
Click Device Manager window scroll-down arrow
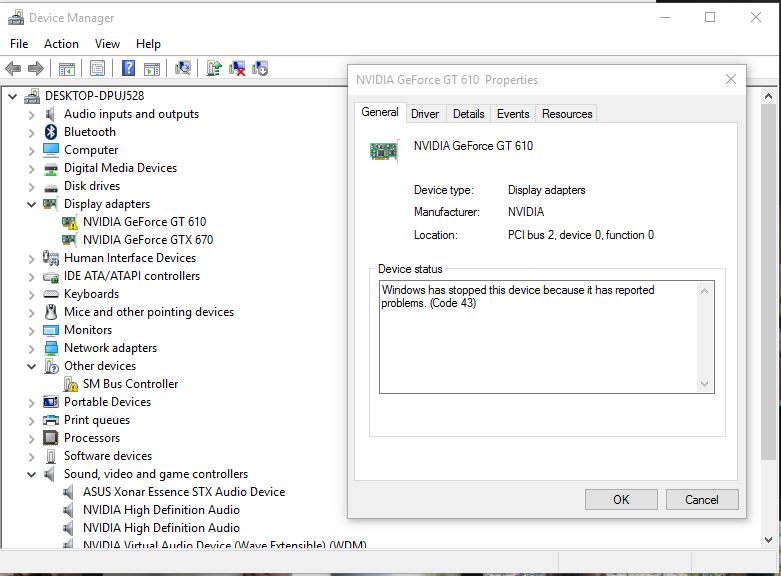point(769,540)
